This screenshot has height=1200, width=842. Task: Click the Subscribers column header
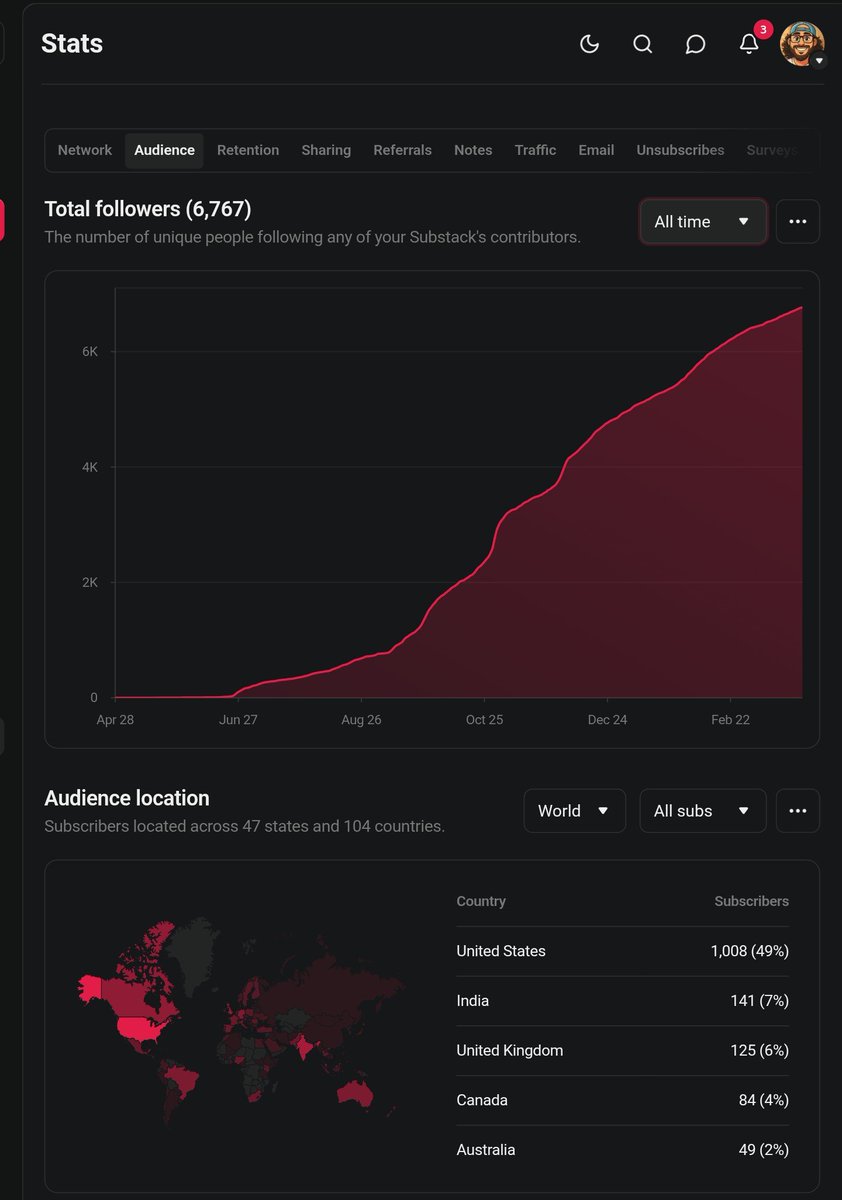click(x=752, y=901)
